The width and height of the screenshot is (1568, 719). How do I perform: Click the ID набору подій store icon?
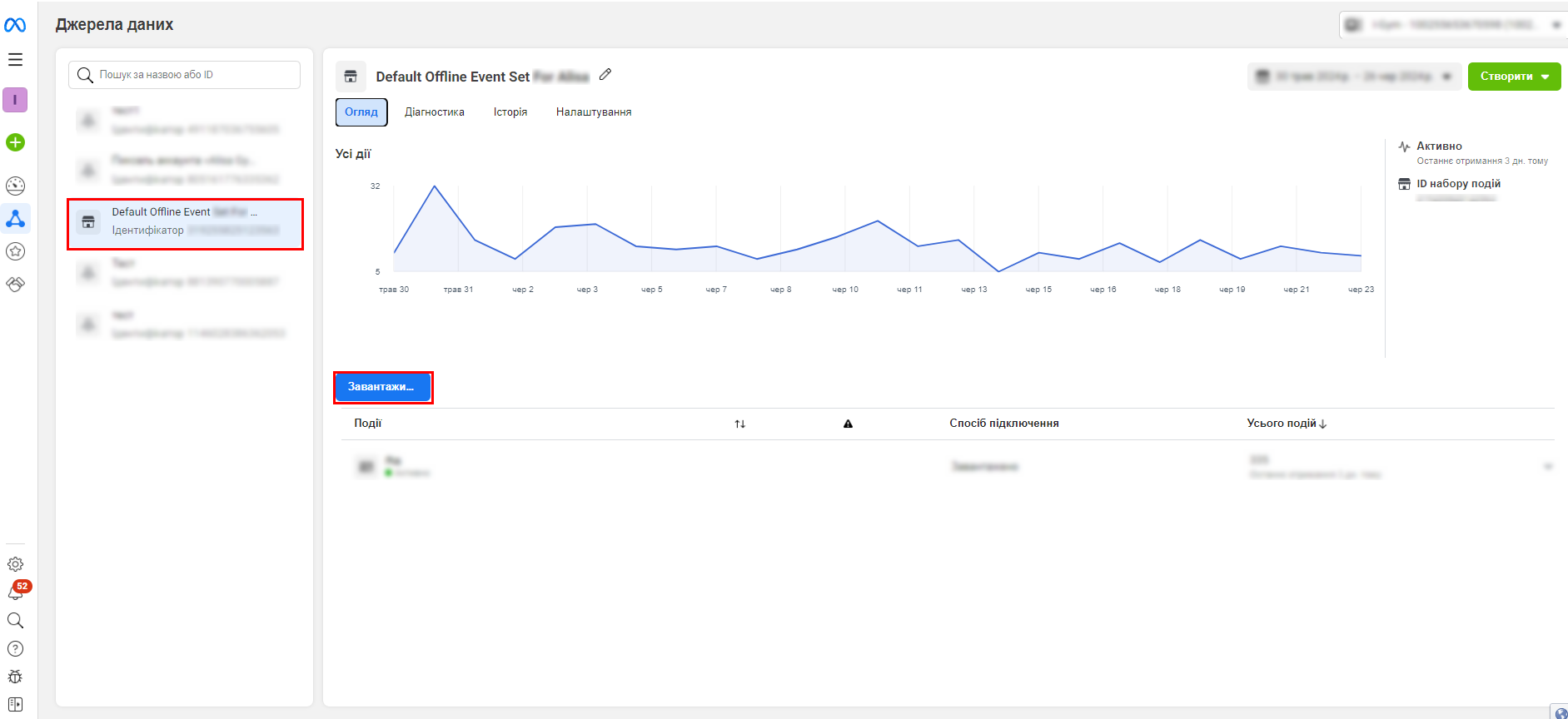[x=1404, y=184]
